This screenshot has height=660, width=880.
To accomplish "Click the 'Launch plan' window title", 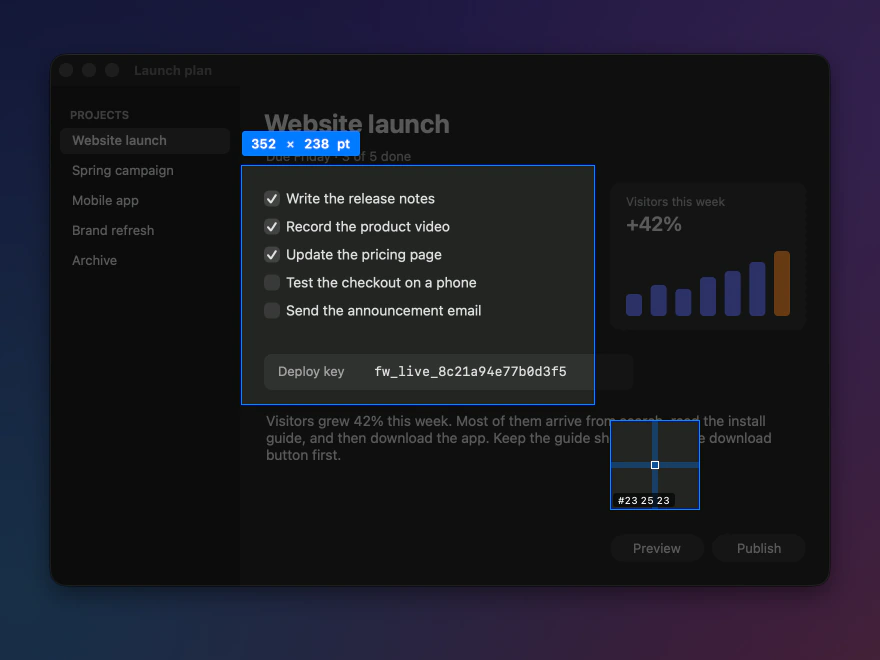I will coord(173,71).
